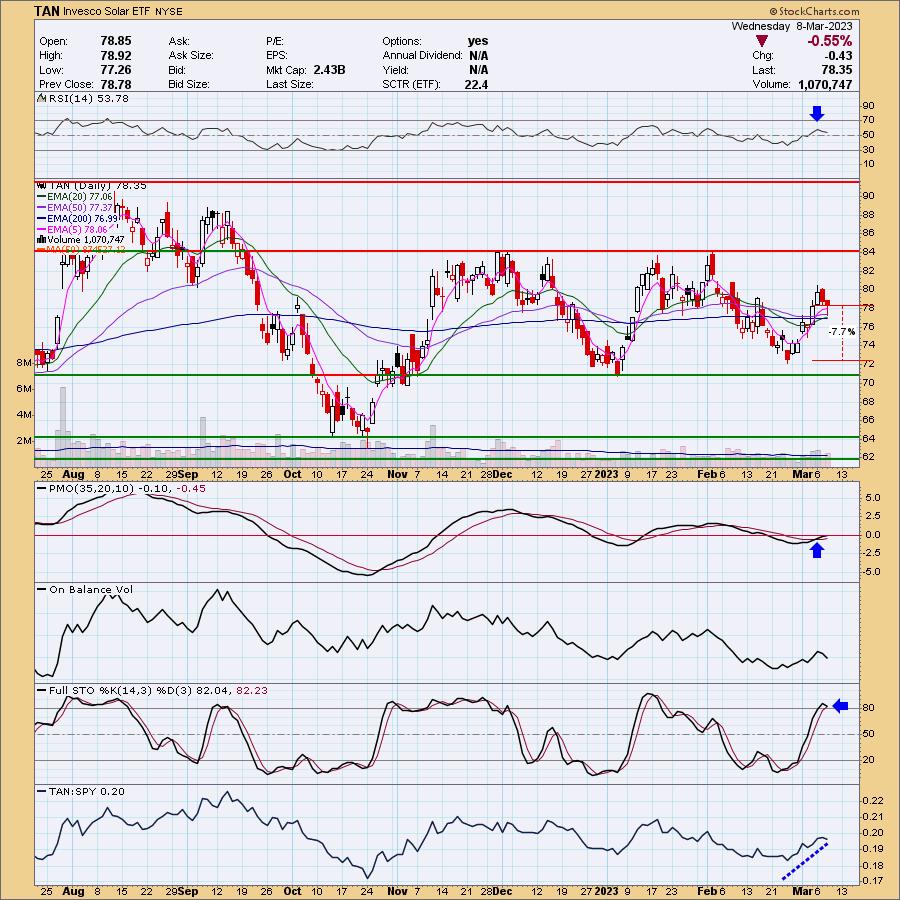Click the 0.22 value on TAN:SPY axis
900x900 pixels.
pos(872,801)
